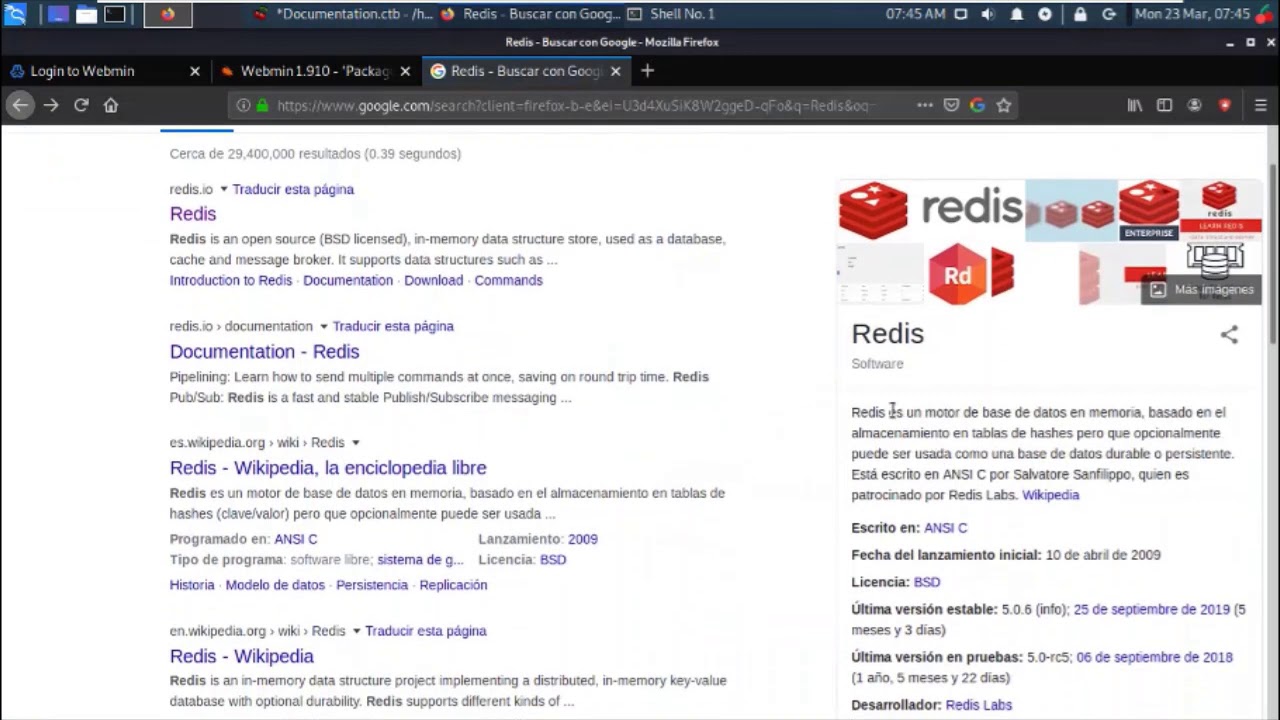Click the red shield extension icon

point(1224,105)
